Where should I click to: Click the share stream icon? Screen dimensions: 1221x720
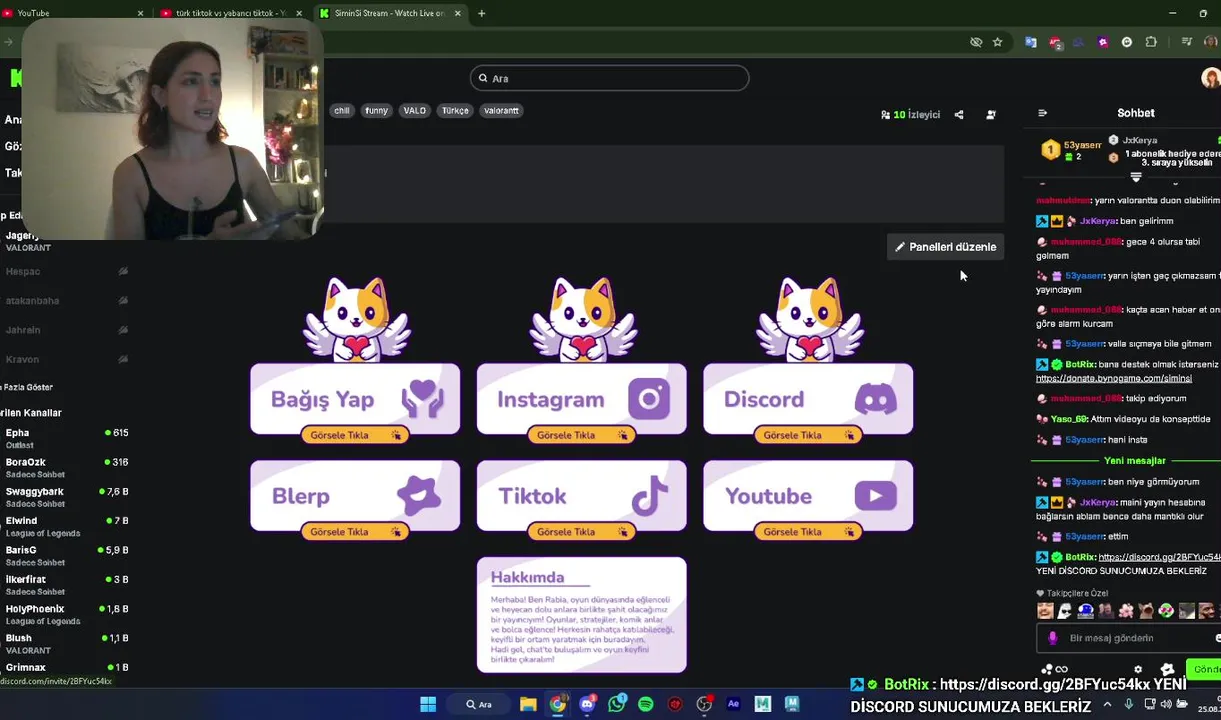point(959,115)
